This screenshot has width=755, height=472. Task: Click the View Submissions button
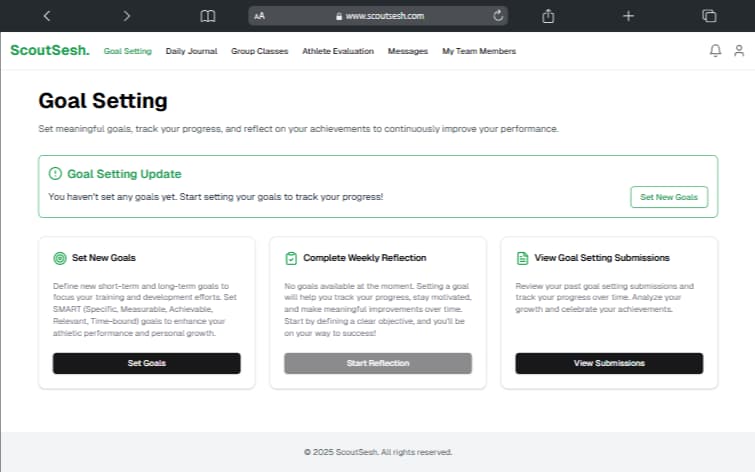pos(609,363)
